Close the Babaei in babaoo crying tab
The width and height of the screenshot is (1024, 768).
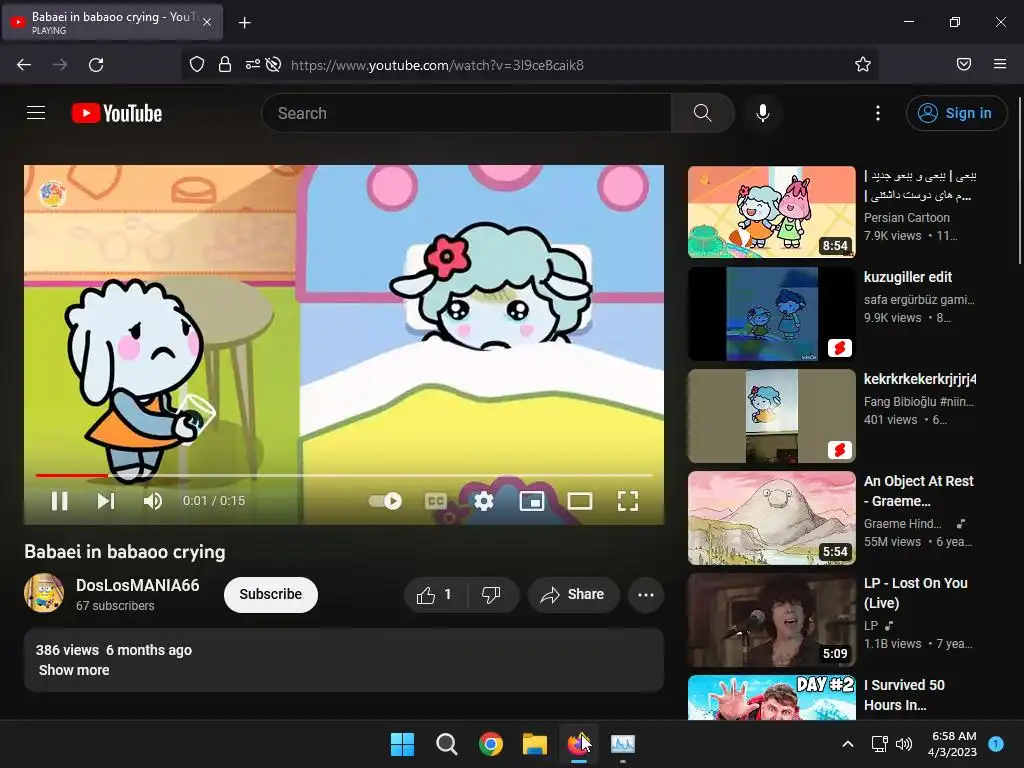[x=207, y=22]
